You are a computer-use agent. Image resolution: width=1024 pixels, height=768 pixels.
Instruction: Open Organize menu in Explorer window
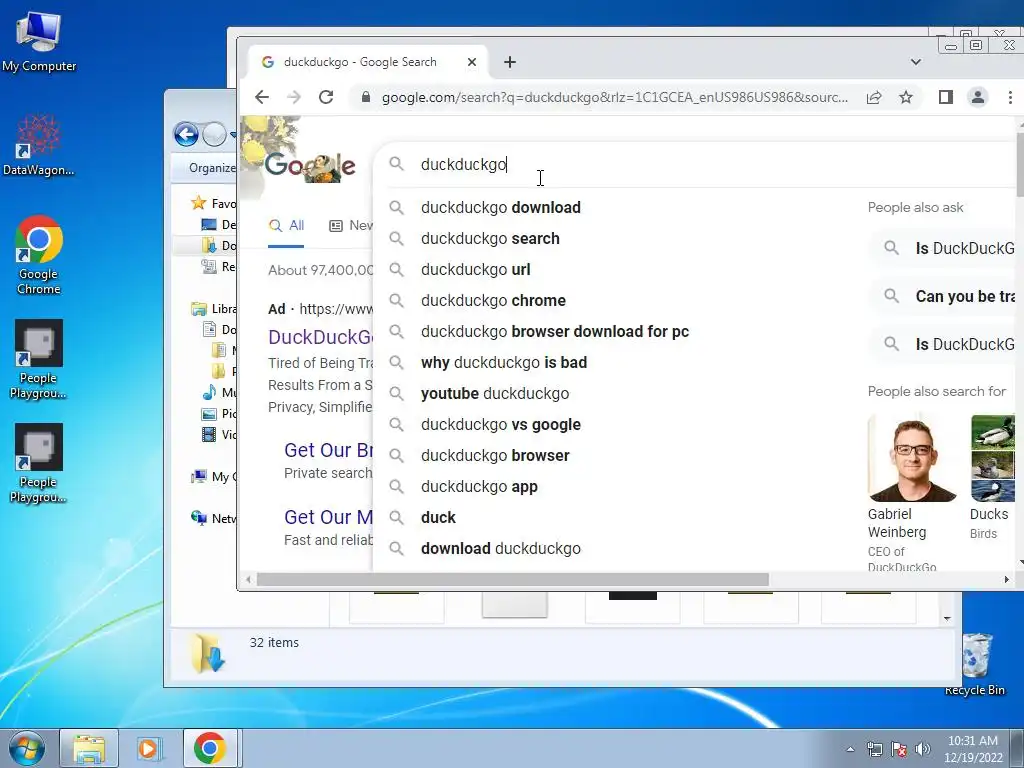coord(212,168)
